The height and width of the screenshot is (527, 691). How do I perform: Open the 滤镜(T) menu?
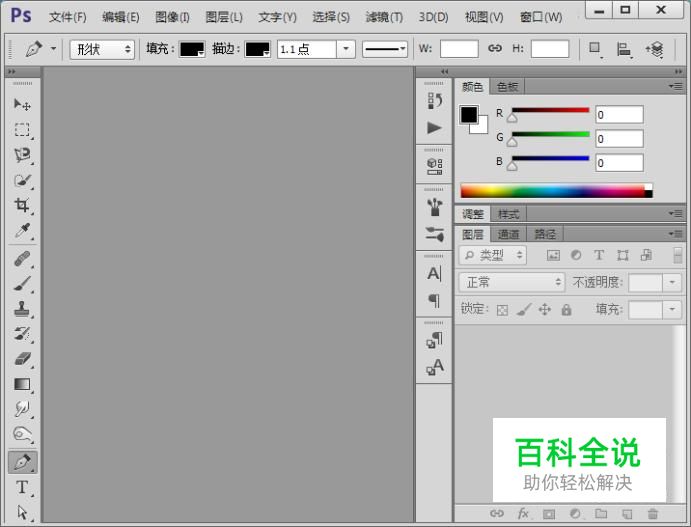coord(384,17)
